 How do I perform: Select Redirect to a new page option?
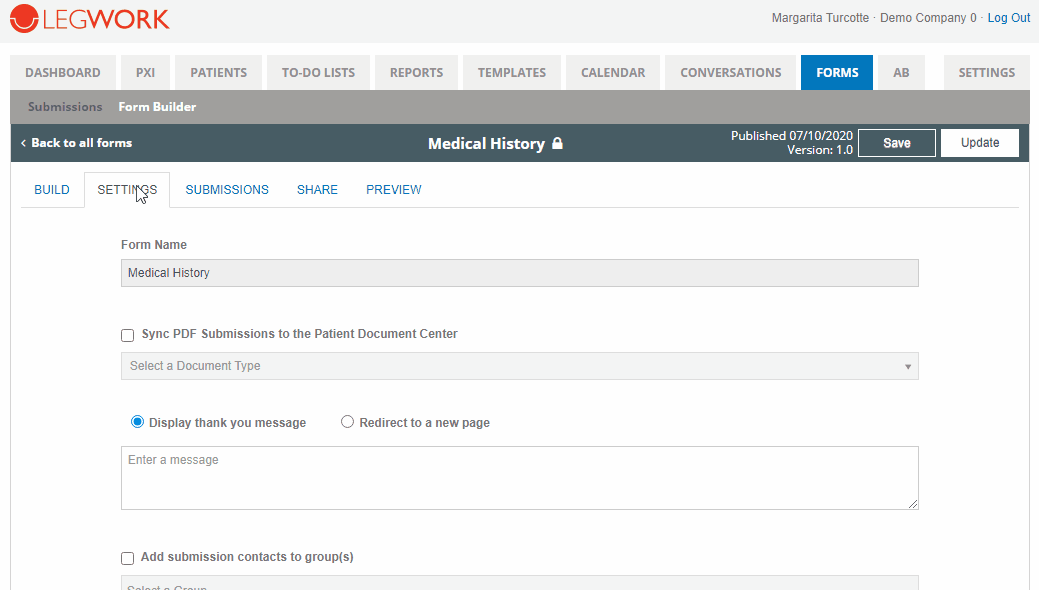(x=348, y=422)
